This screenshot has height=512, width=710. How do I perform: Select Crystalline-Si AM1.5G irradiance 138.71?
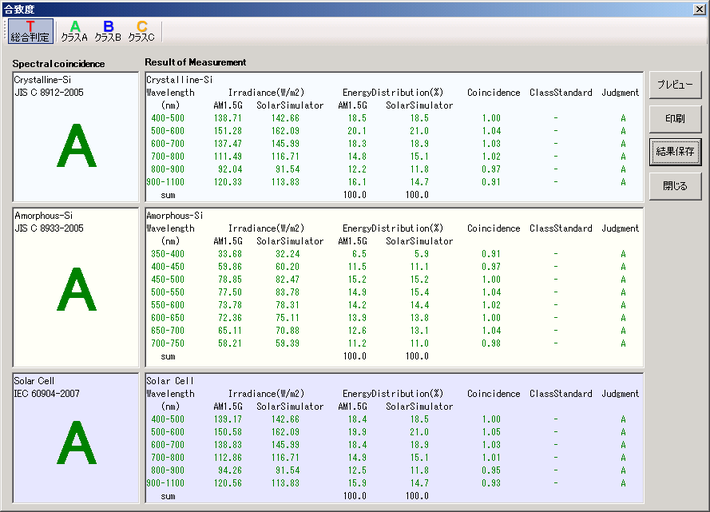pyautogui.click(x=228, y=118)
